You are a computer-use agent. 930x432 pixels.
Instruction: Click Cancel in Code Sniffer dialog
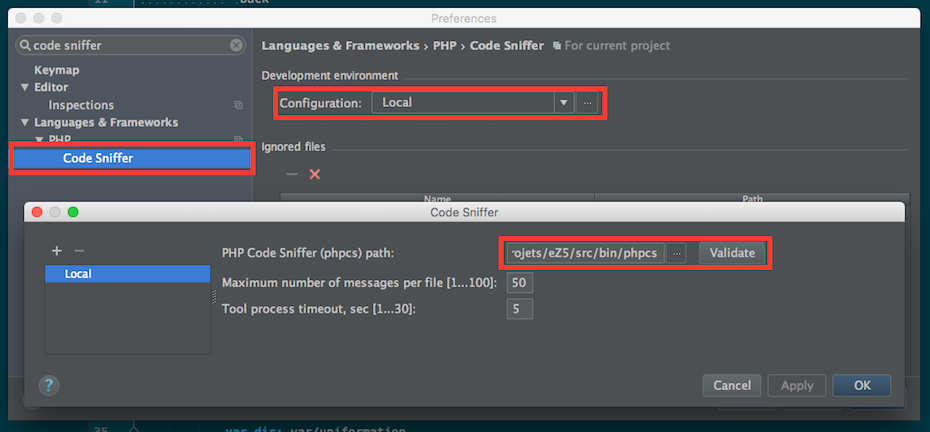732,386
